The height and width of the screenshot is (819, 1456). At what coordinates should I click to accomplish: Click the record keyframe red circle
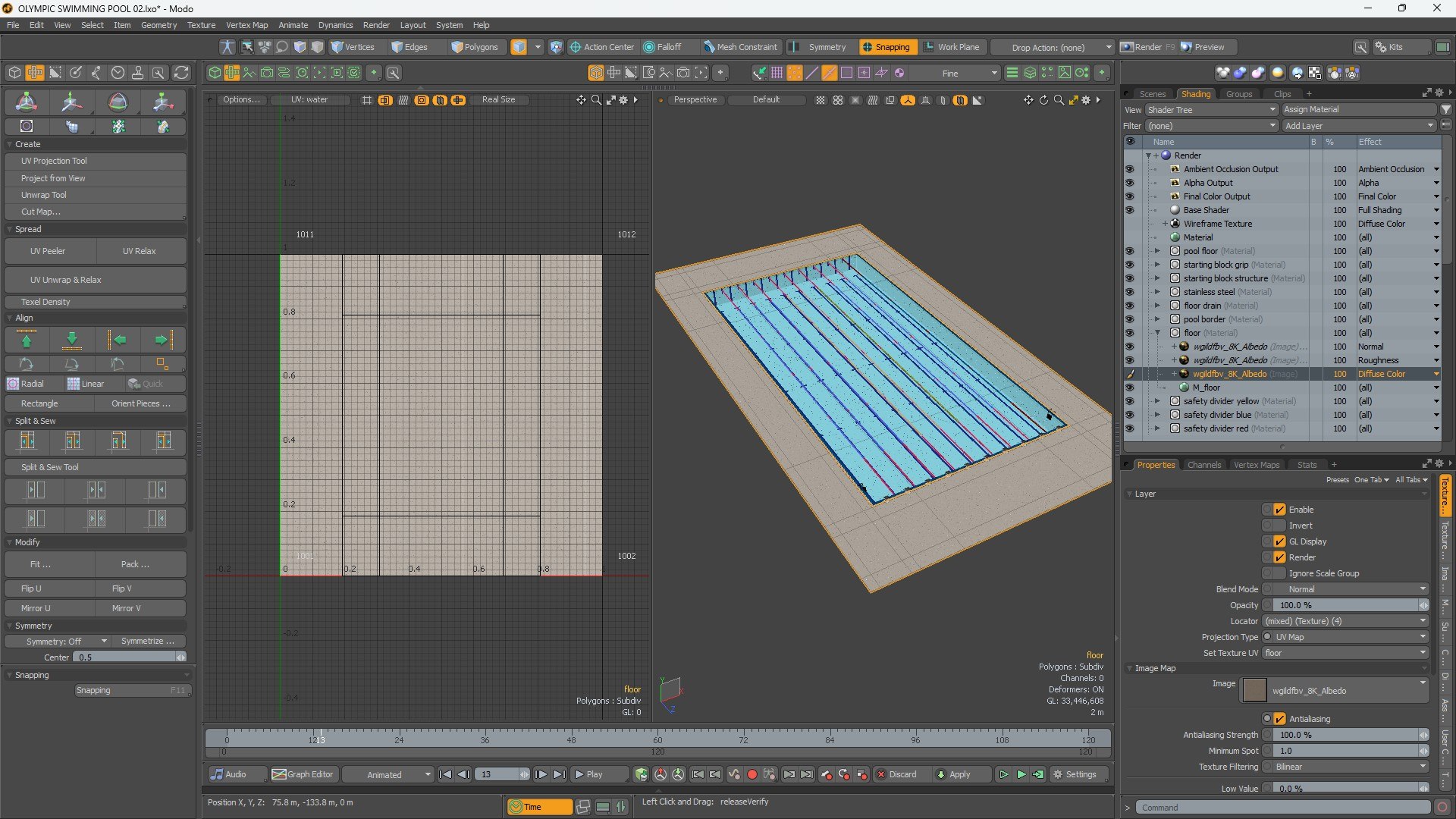(752, 774)
